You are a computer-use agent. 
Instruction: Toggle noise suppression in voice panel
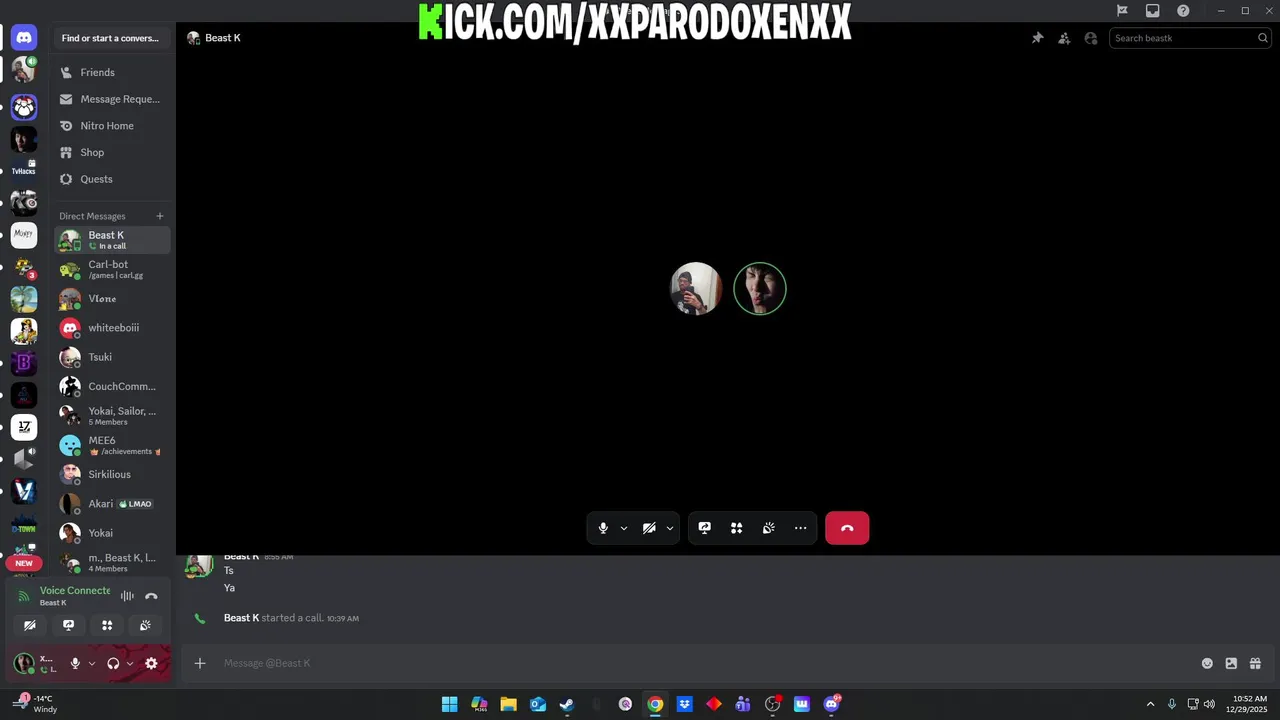tap(127, 596)
